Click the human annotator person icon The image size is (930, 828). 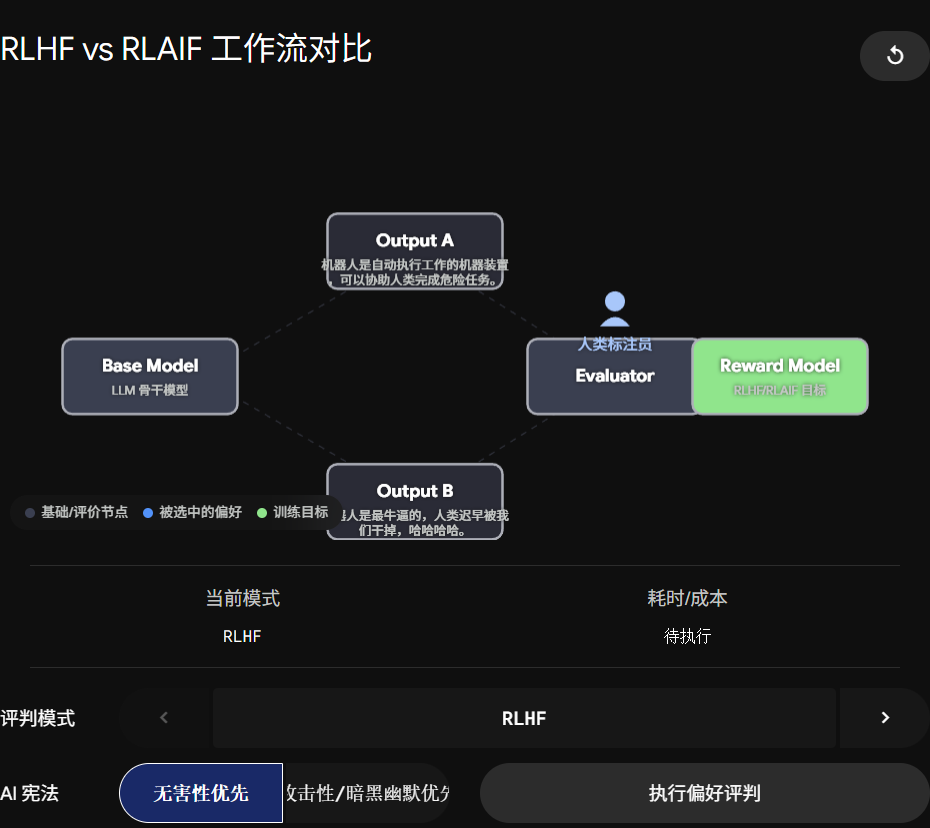click(x=614, y=309)
